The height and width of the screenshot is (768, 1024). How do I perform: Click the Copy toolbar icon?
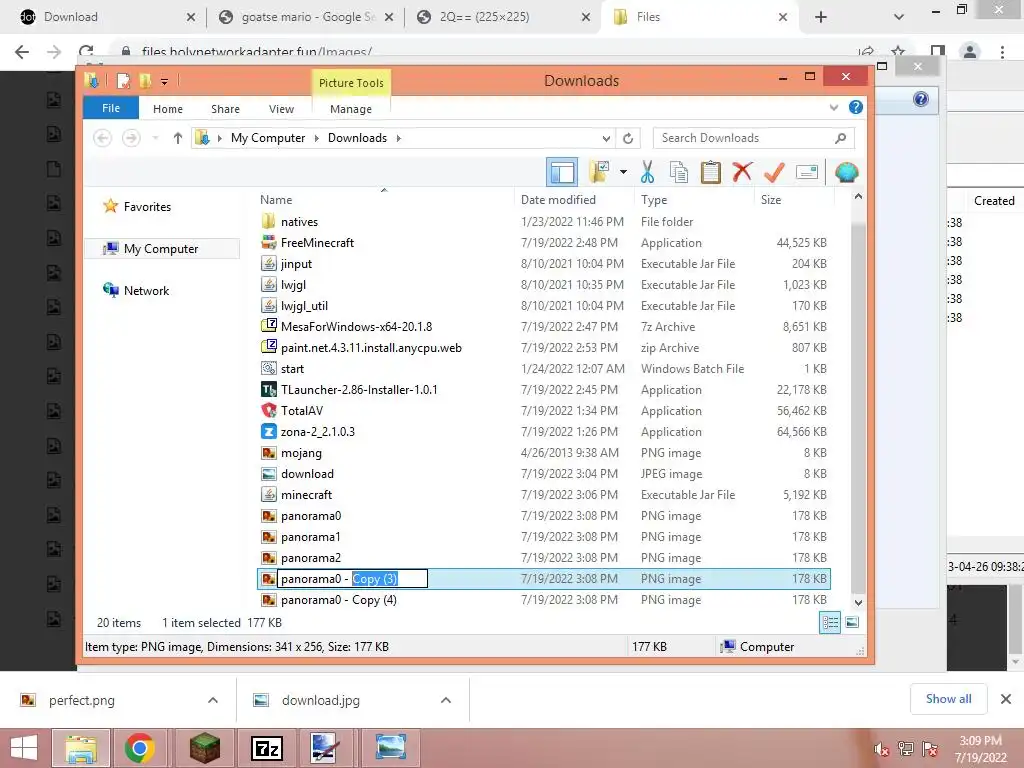(x=679, y=172)
